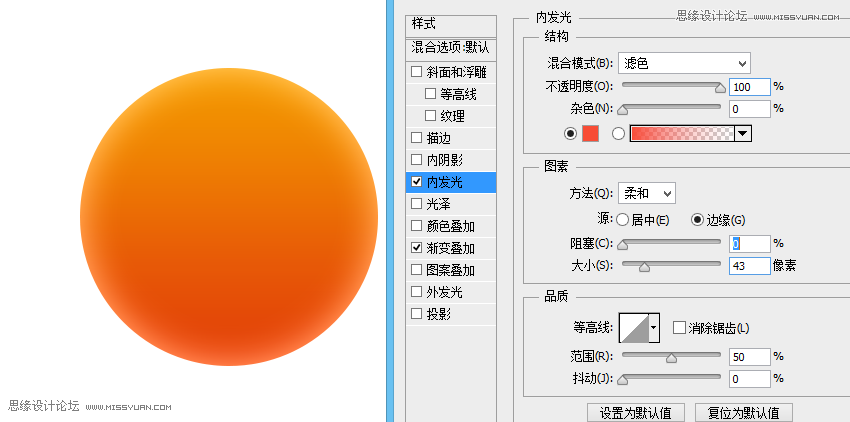Enable the 等高线 sub-option checkbox
This screenshot has height=422, width=850.
tap(430, 94)
